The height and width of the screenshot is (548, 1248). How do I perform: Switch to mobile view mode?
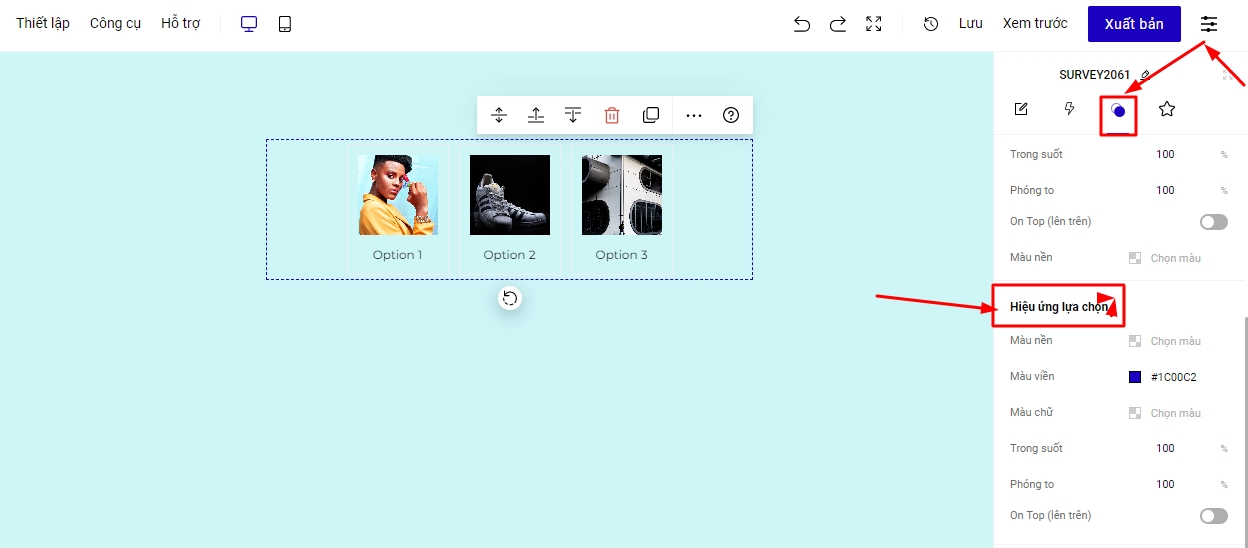point(285,24)
